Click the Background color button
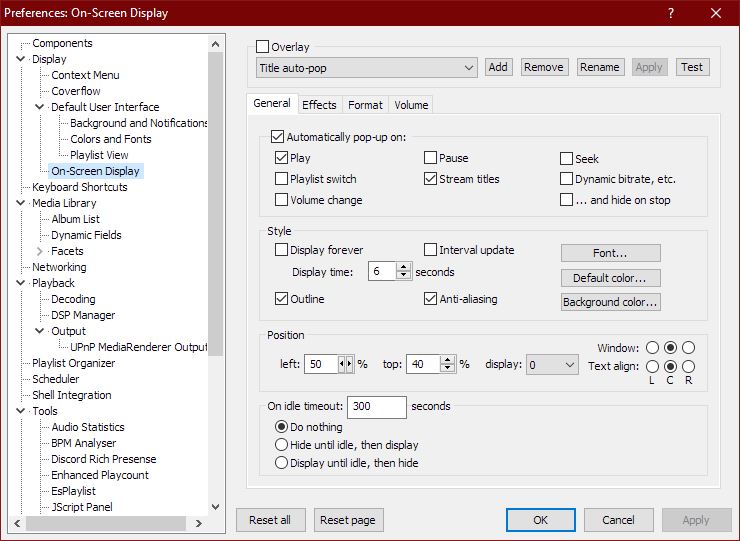Image resolution: width=740 pixels, height=541 pixels. [610, 302]
